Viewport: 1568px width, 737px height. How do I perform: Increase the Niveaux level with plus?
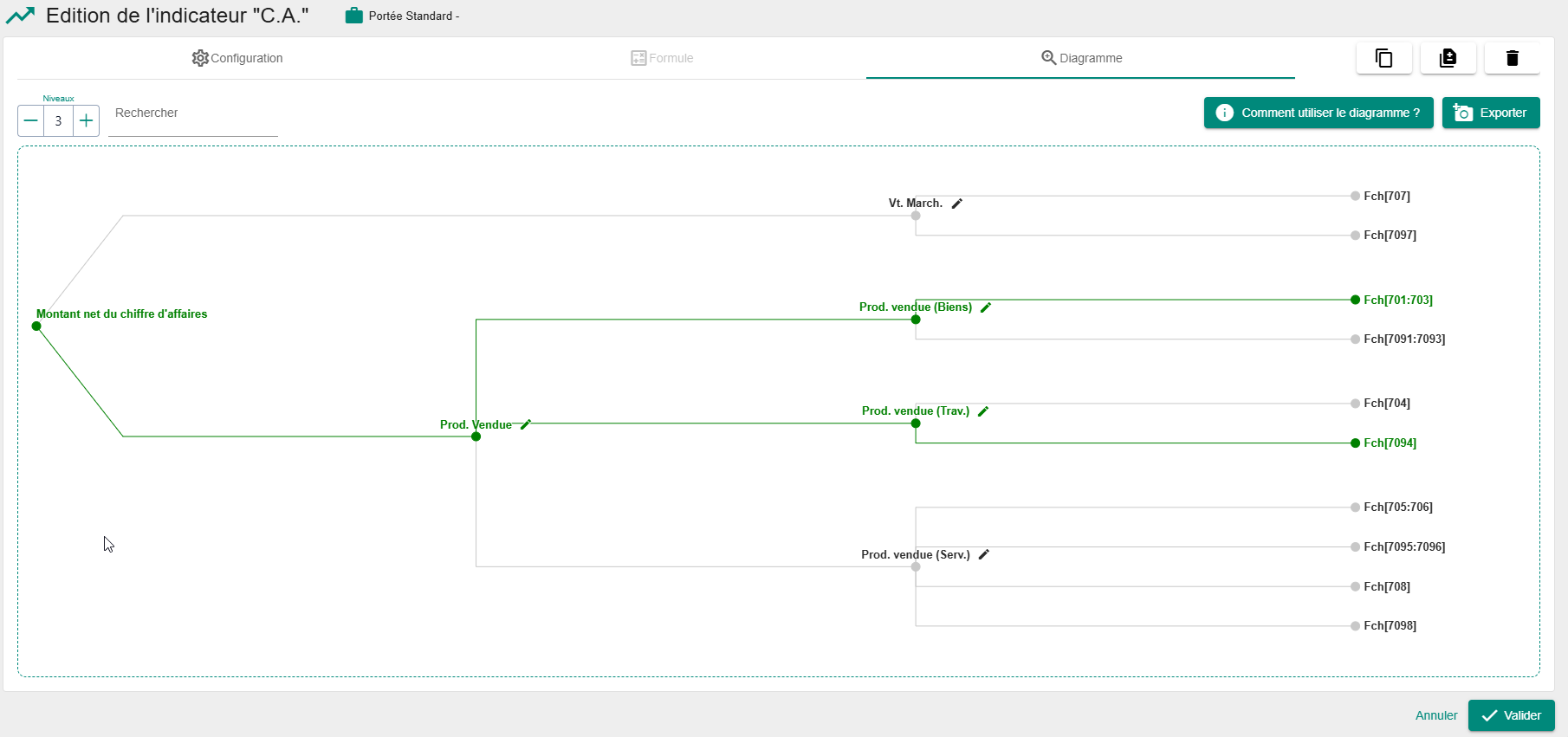pyautogui.click(x=86, y=120)
